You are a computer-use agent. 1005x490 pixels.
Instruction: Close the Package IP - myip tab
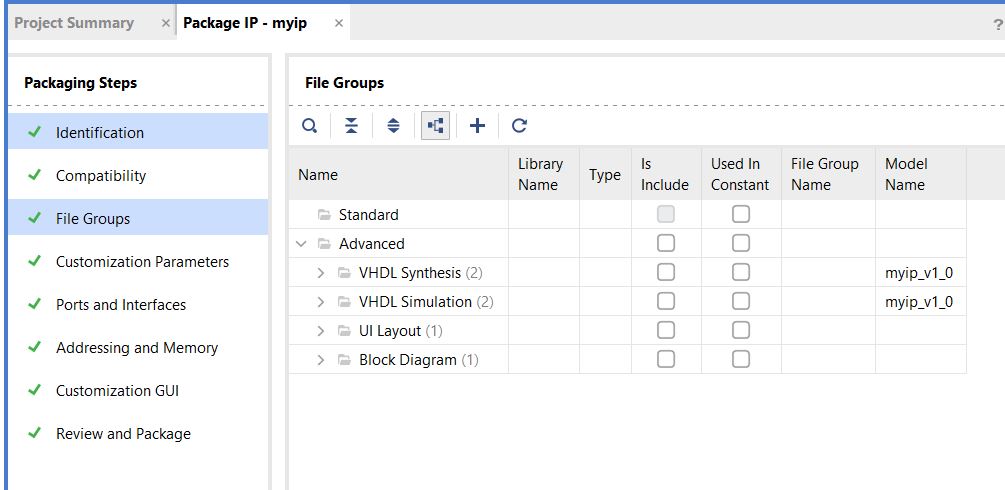[x=339, y=23]
